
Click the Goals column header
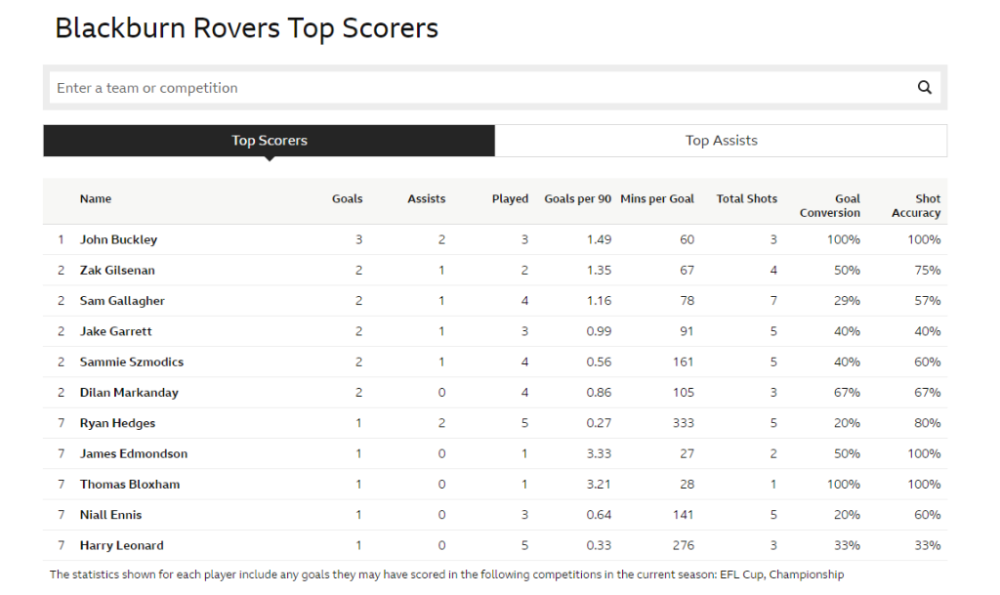347,199
